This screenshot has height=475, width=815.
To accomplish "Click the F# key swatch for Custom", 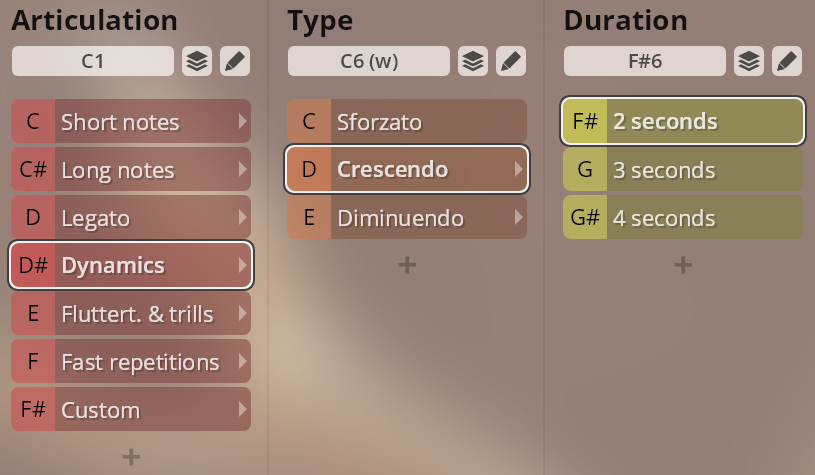I will tap(33, 410).
